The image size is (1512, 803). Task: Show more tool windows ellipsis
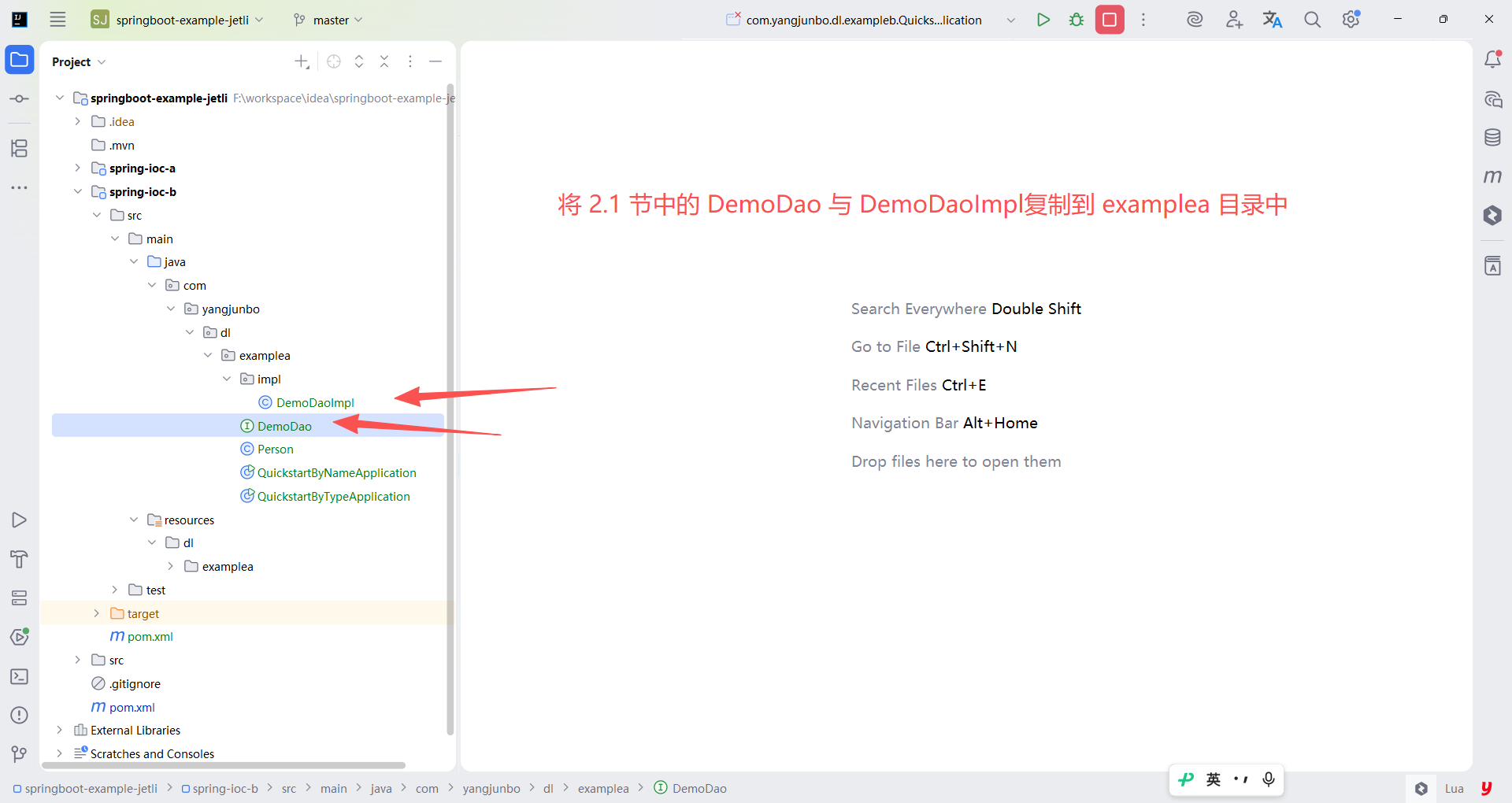point(20,188)
